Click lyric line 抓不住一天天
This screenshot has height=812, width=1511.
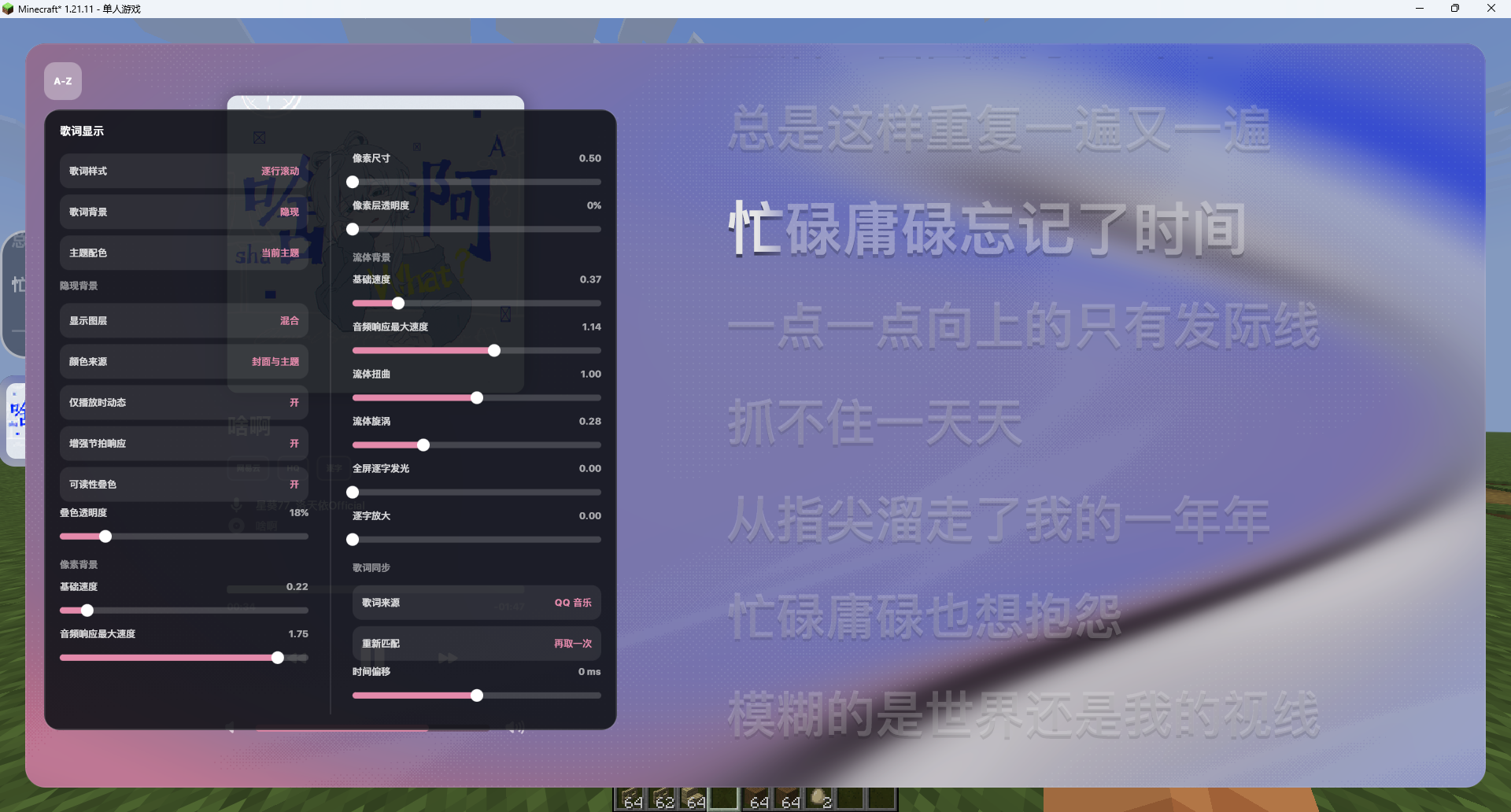coord(875,423)
